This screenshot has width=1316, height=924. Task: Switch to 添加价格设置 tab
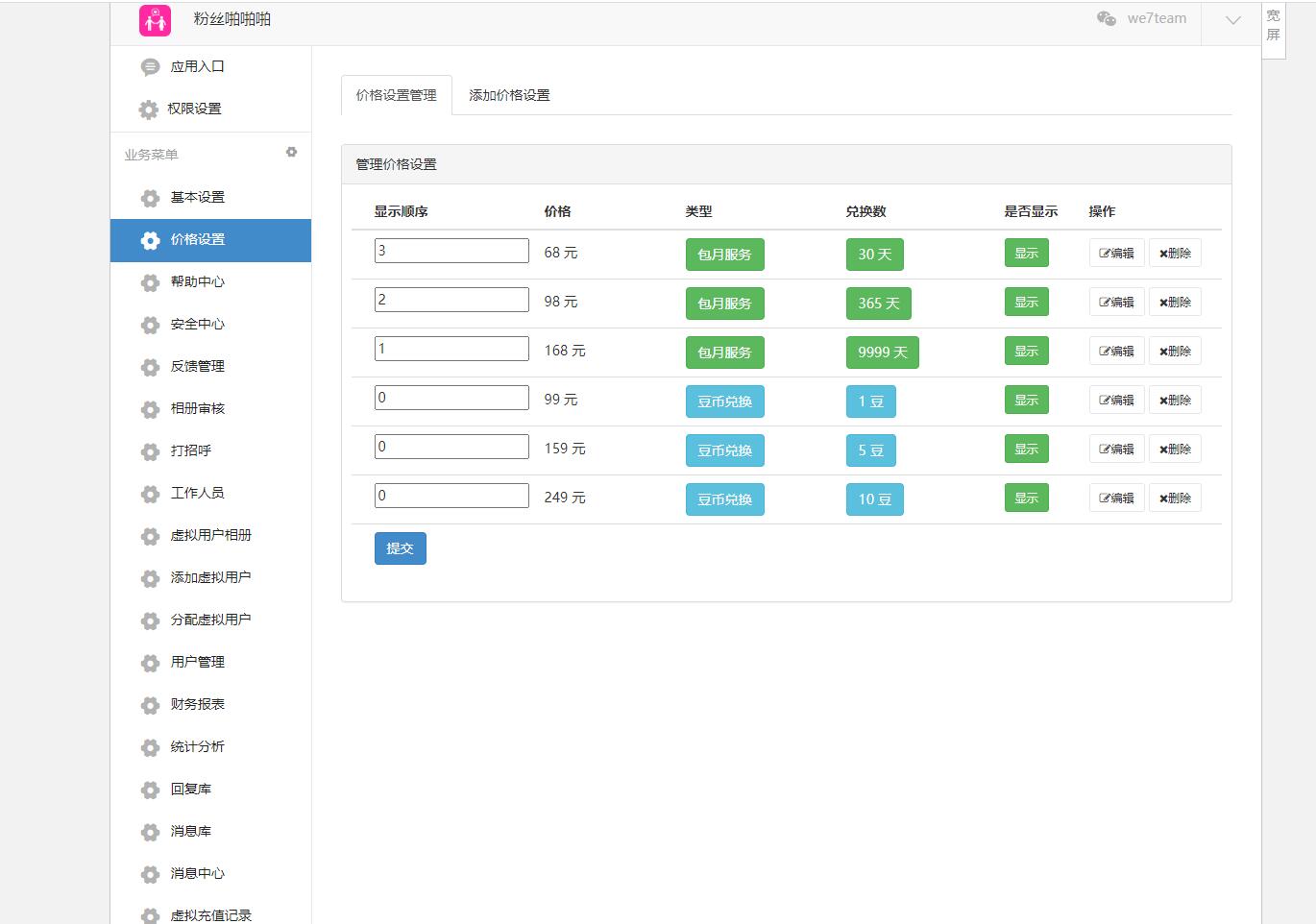pyautogui.click(x=509, y=95)
